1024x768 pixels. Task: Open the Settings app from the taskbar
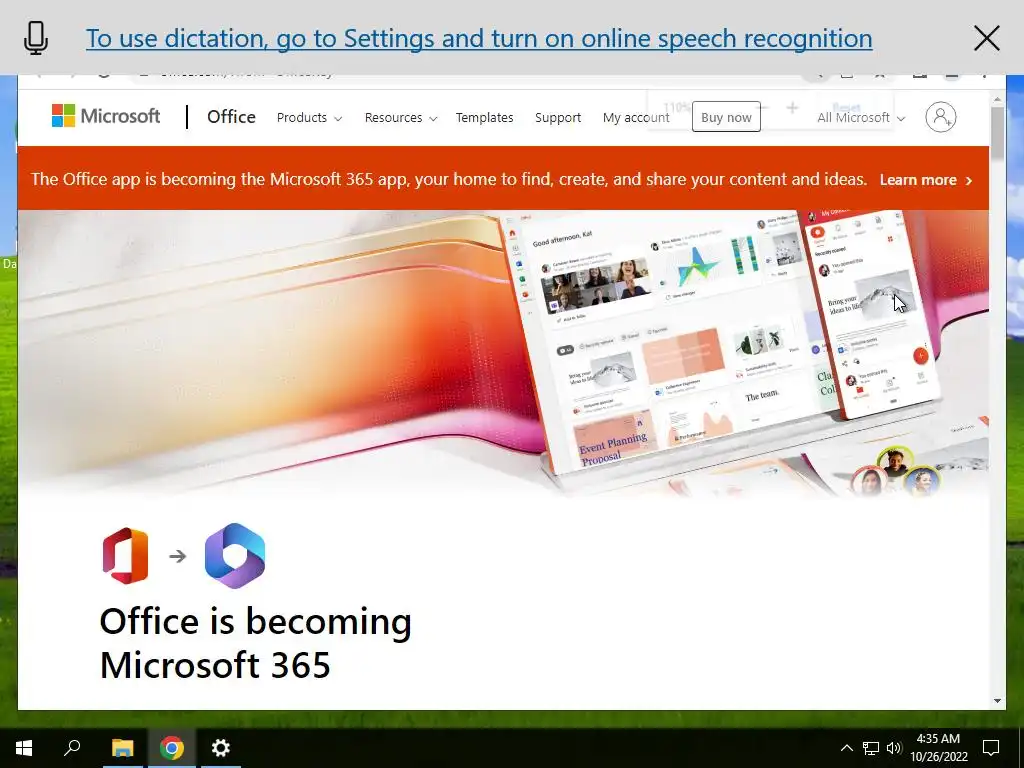point(221,748)
